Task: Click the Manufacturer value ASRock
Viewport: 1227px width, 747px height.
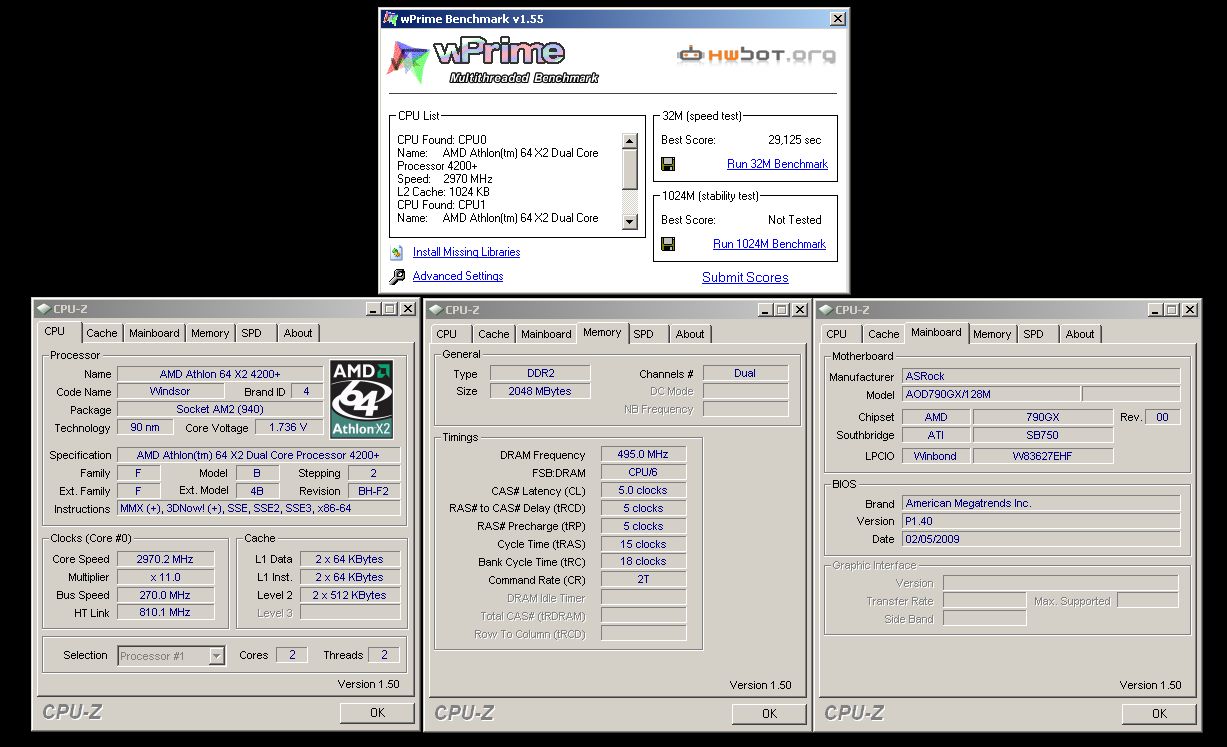Action: pos(1040,376)
